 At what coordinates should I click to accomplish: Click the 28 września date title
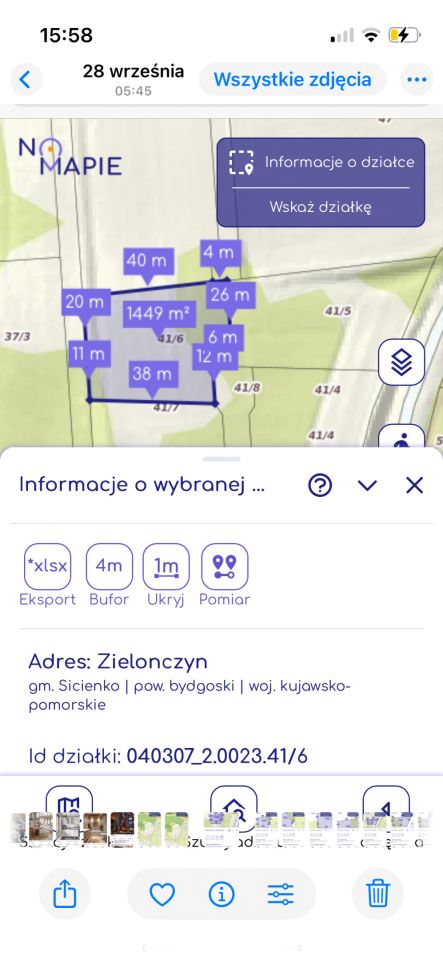coord(133,71)
